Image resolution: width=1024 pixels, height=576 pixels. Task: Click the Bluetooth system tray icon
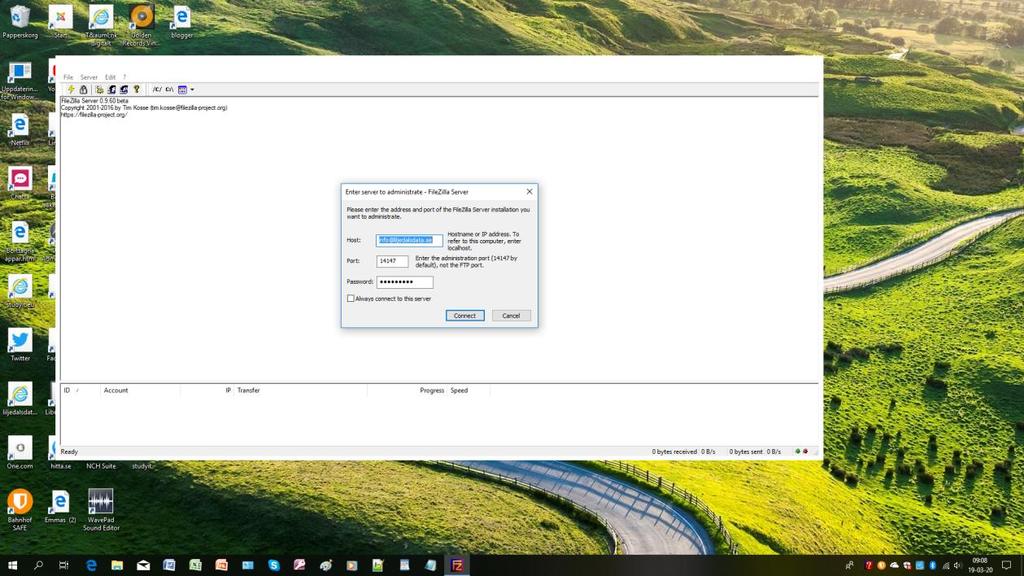point(933,566)
